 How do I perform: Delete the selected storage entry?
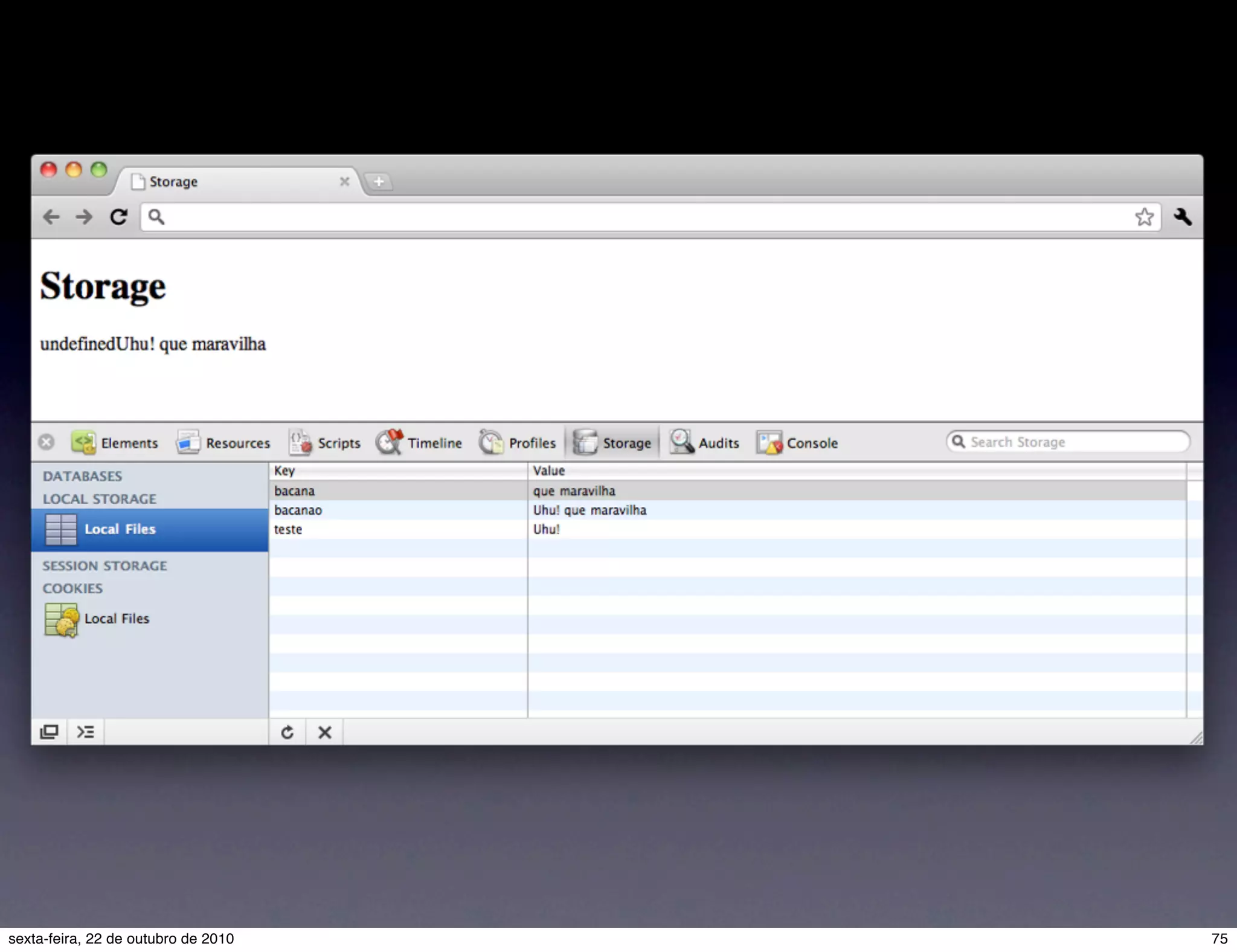[325, 732]
